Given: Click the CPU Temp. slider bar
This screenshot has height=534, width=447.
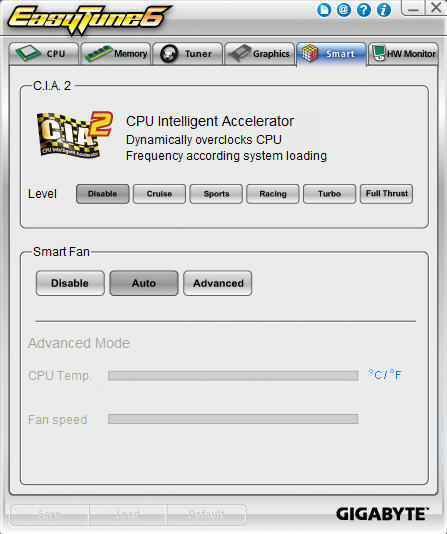Looking at the screenshot, I should [x=233, y=376].
